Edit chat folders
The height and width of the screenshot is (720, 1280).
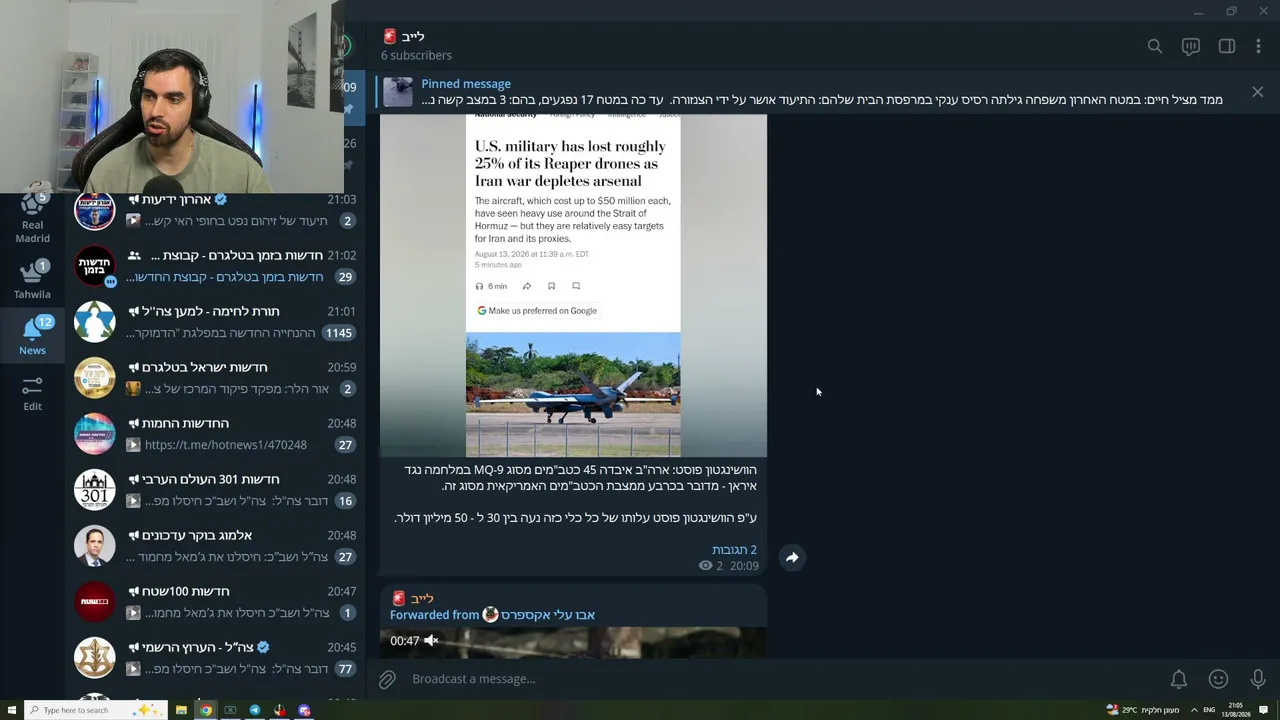click(32, 393)
